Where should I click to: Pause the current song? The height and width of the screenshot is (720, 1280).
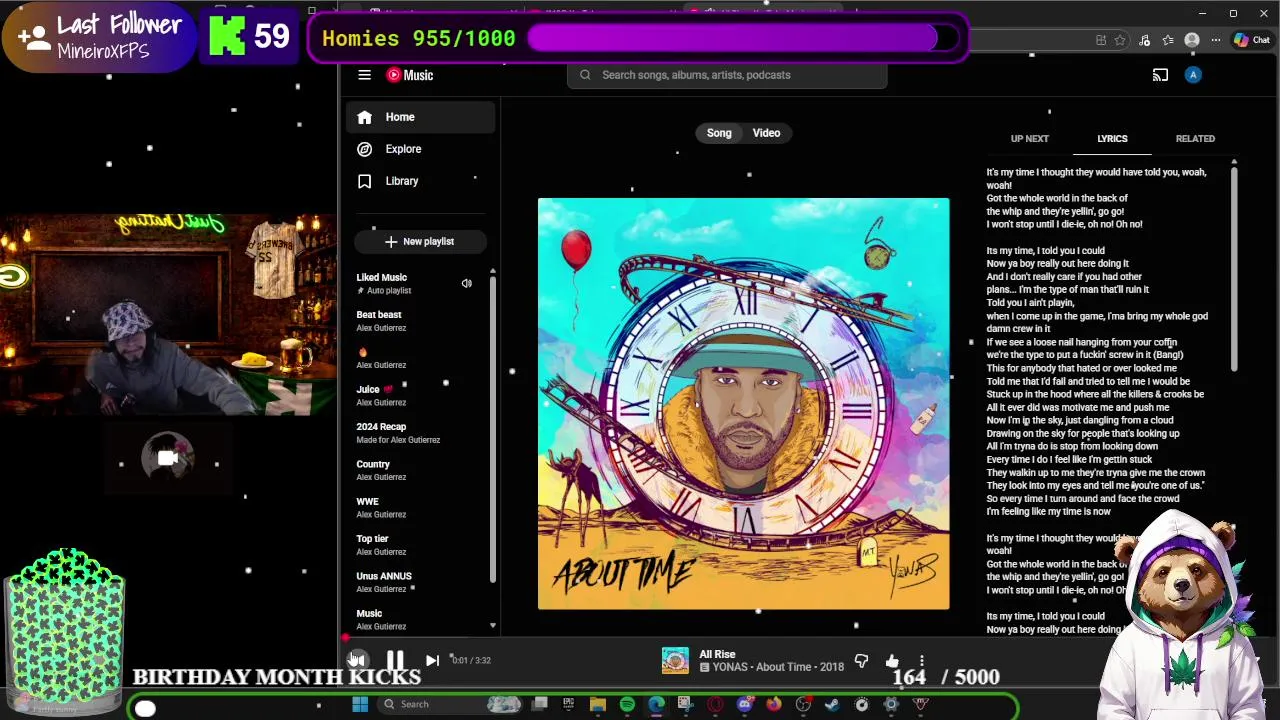395,660
